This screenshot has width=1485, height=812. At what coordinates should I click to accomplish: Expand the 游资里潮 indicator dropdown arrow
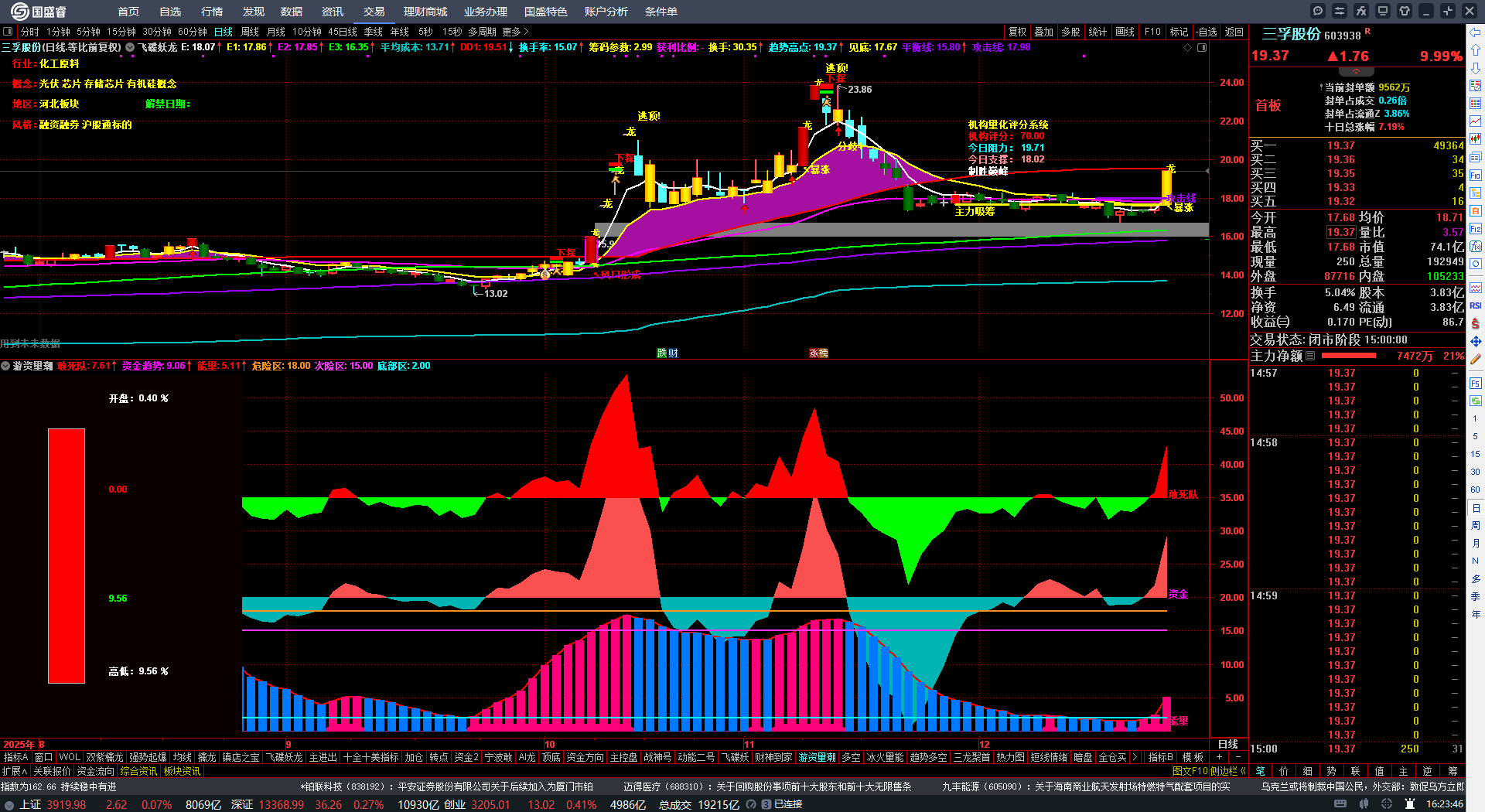point(5,366)
